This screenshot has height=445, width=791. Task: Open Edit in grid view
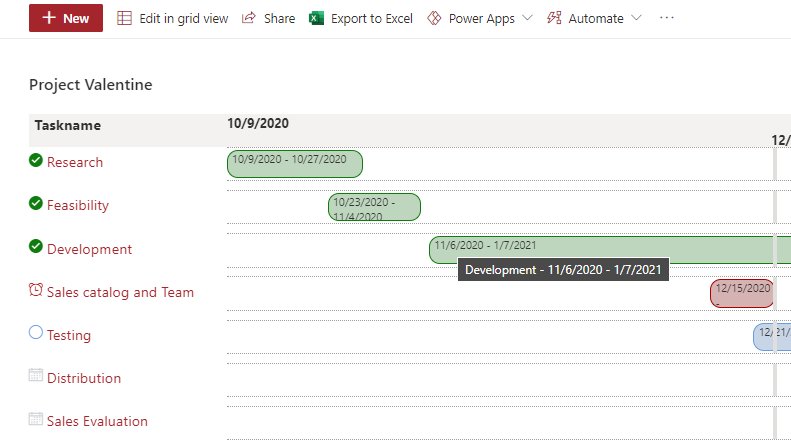(173, 19)
